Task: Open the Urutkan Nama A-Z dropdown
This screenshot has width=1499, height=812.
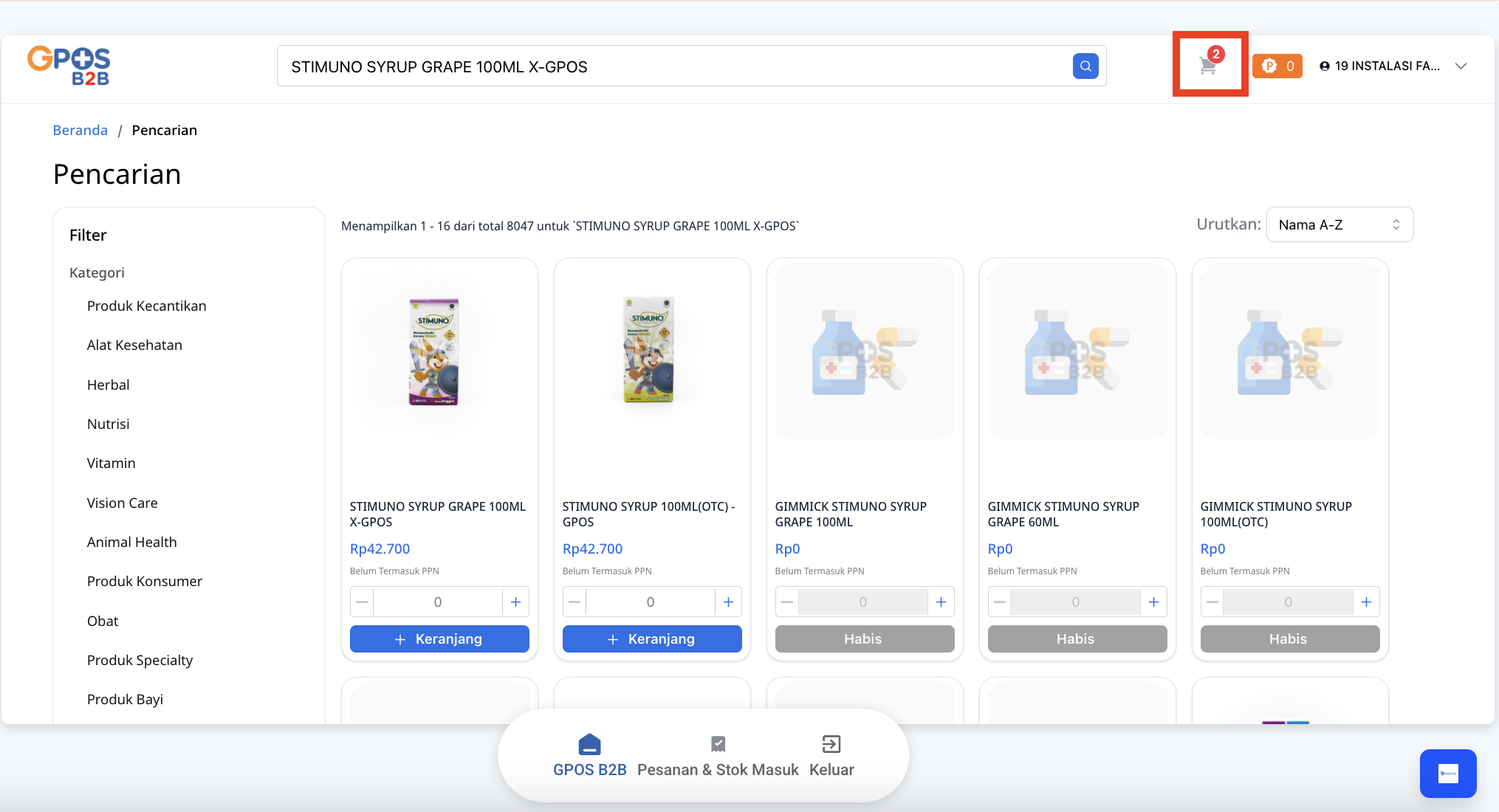Action: point(1339,225)
